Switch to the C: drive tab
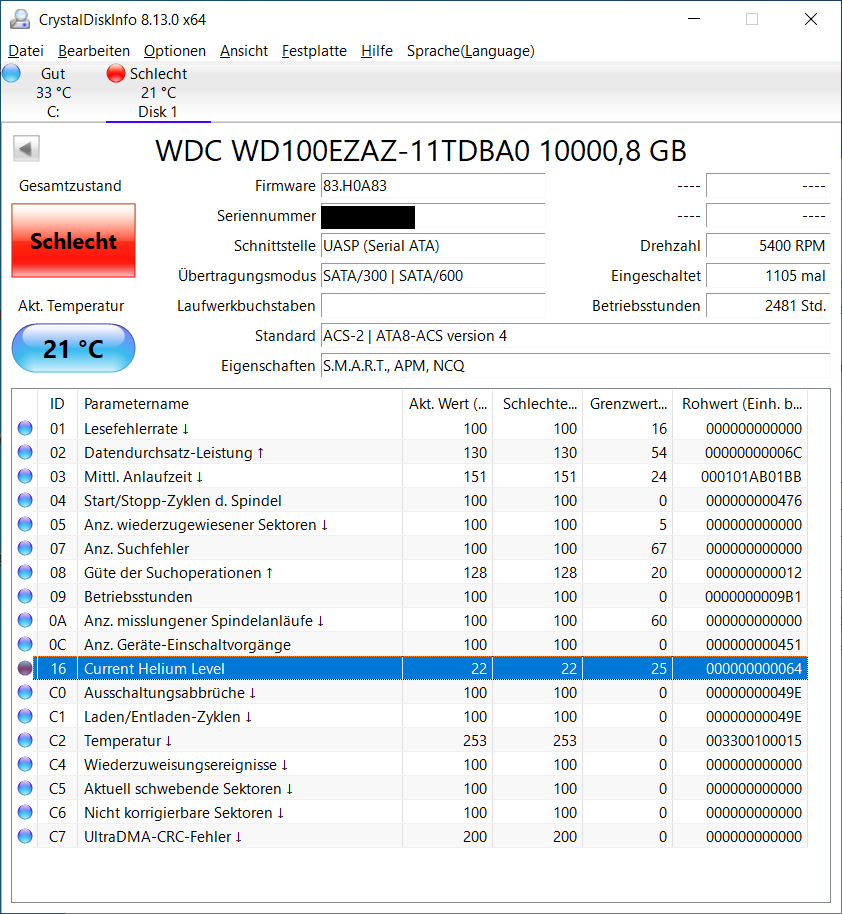 pos(53,92)
